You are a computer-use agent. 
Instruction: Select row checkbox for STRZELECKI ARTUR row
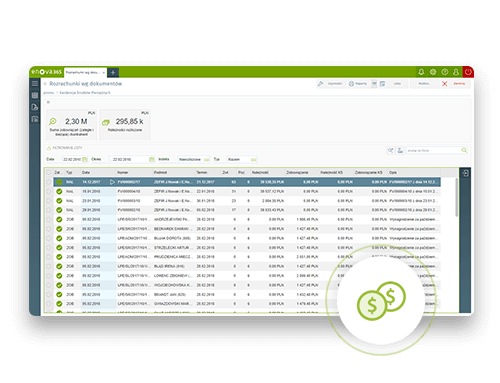point(49,248)
